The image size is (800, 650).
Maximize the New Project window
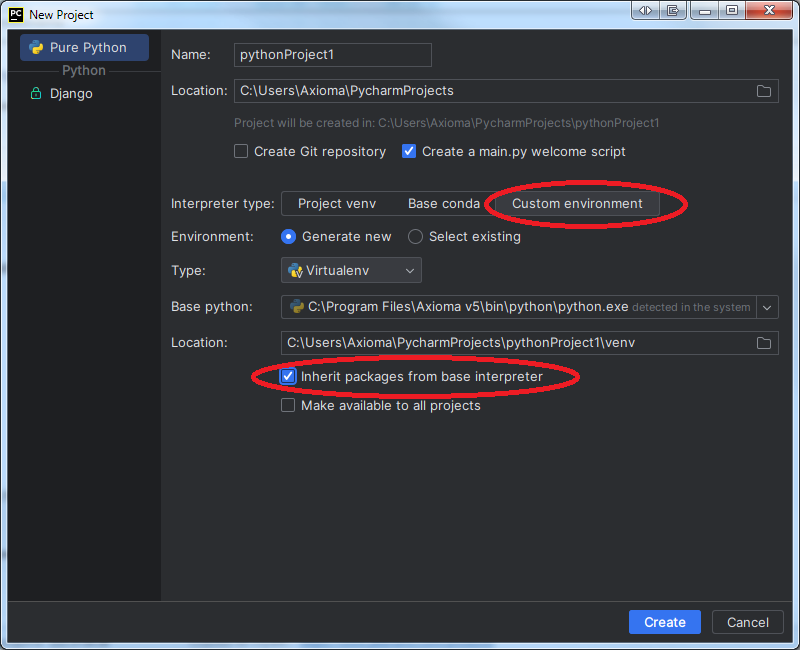[732, 10]
